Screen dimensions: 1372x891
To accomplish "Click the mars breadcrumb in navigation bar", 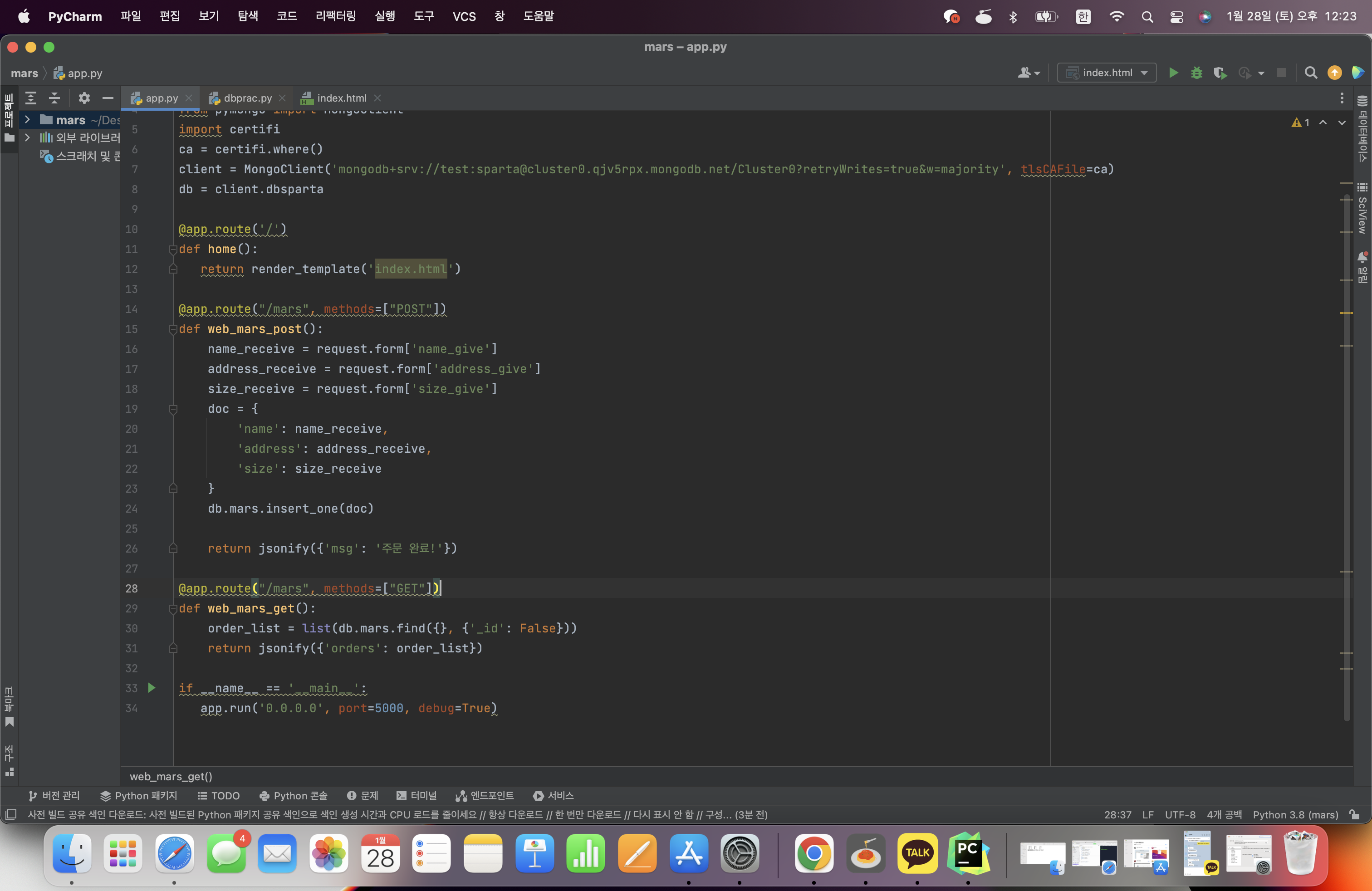I will point(24,73).
